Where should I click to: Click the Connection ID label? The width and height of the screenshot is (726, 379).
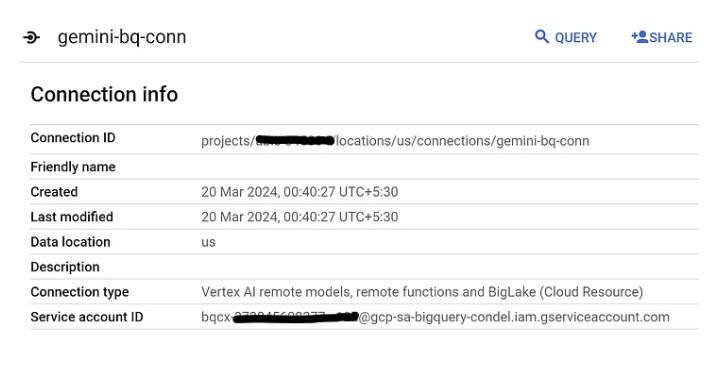[x=73, y=137]
